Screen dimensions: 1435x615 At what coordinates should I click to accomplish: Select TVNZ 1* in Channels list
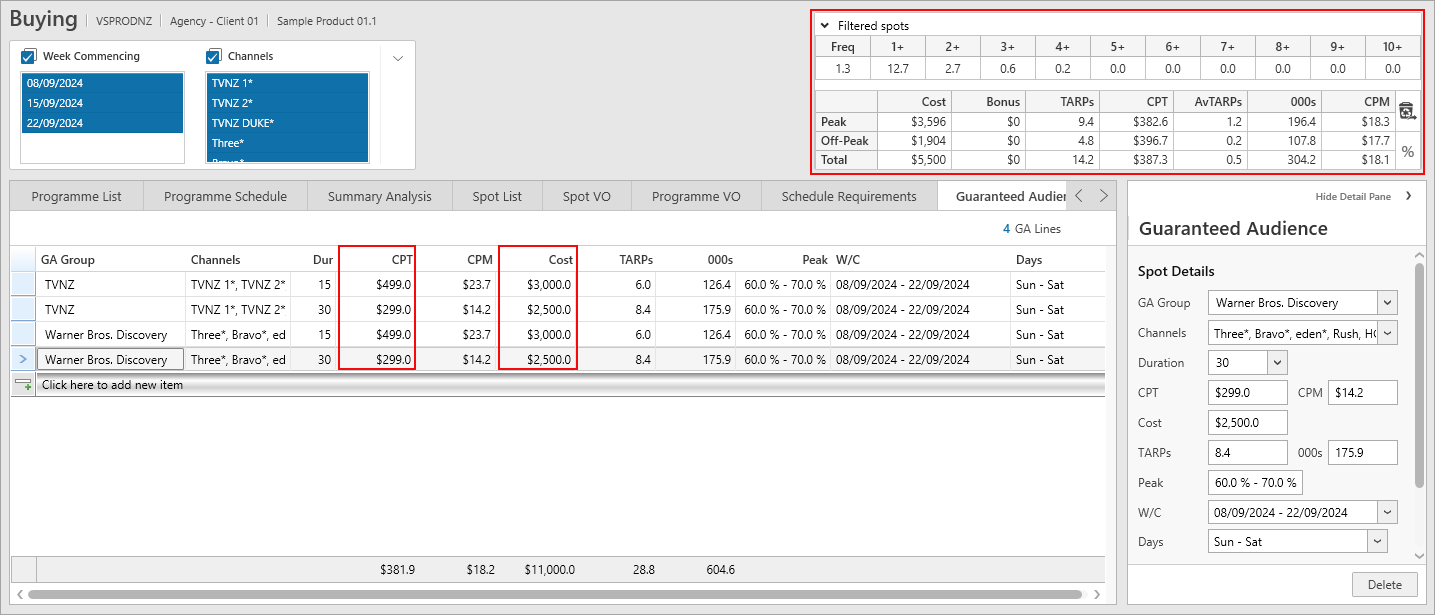tap(287, 83)
